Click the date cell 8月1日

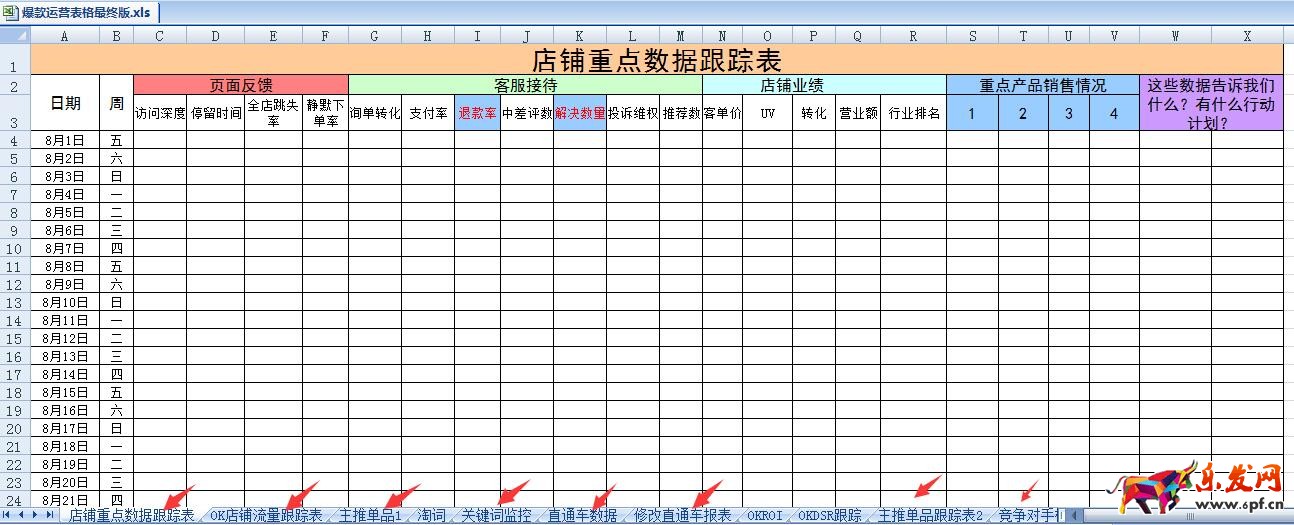click(x=65, y=140)
